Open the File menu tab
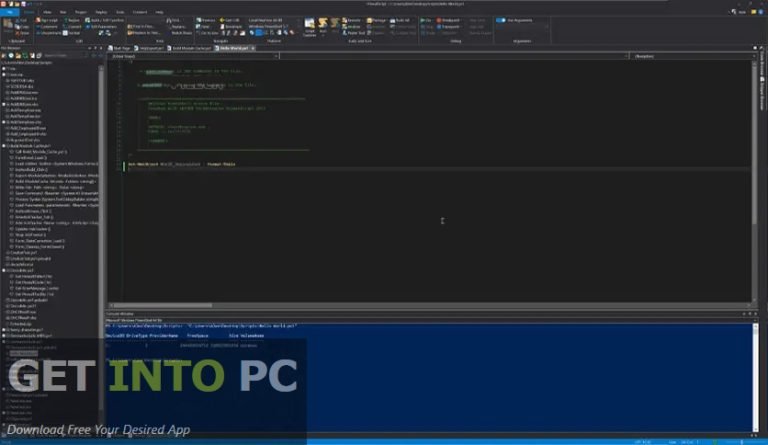 tap(10, 12)
